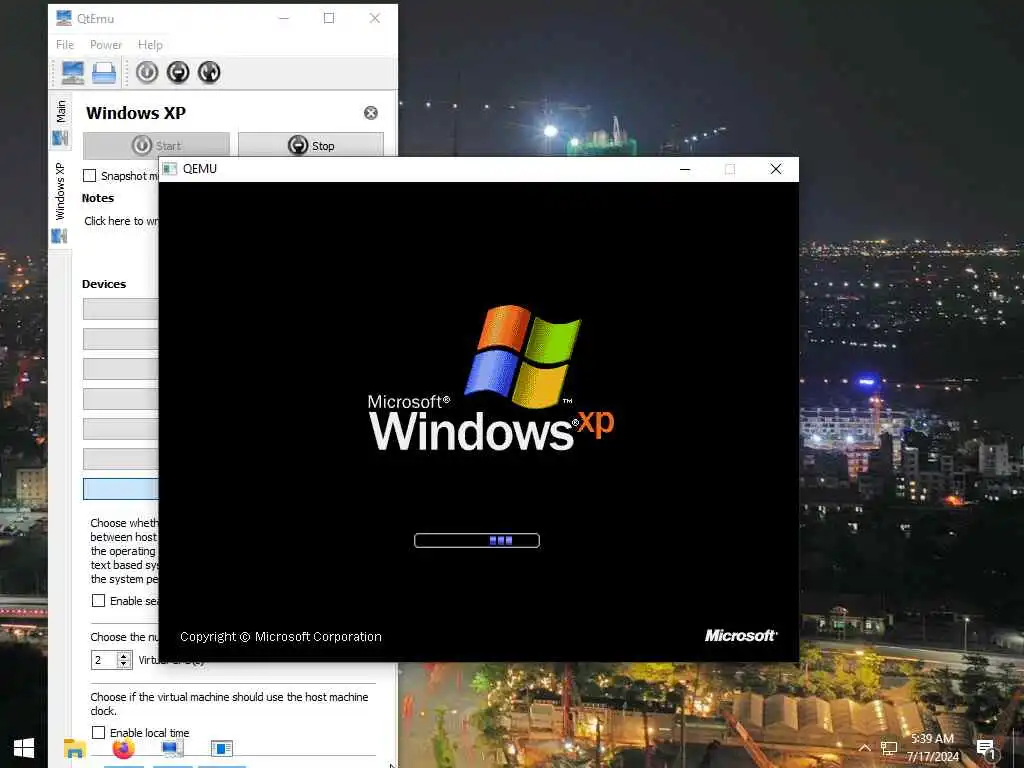
Task: Close the QEMU window
Action: pos(776,169)
